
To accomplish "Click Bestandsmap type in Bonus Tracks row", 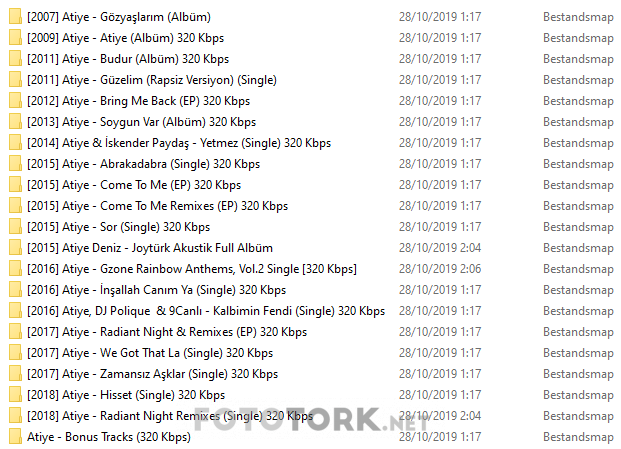I will (x=578, y=437).
